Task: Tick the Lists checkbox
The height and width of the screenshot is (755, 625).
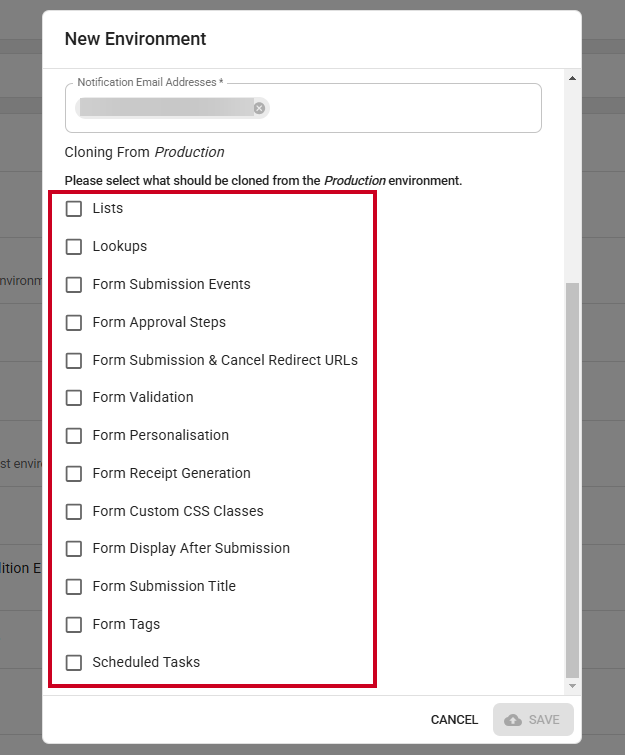Action: 74,208
